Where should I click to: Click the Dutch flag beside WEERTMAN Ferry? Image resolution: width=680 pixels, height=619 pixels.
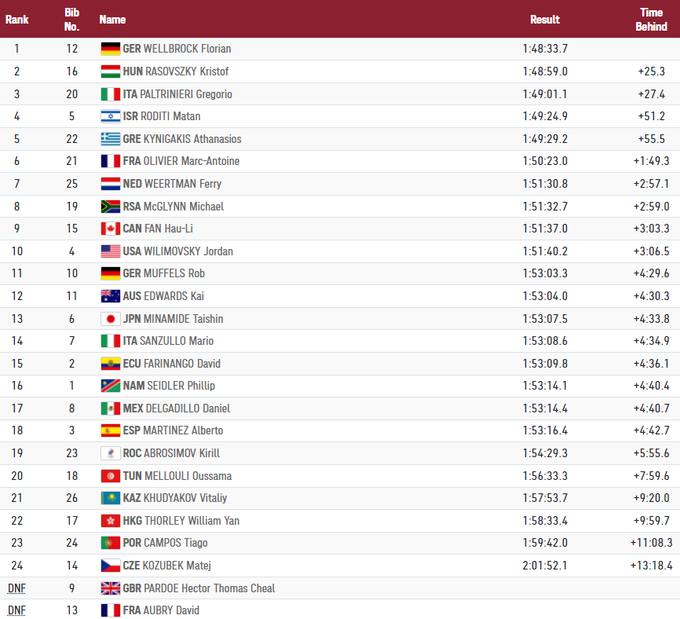pos(110,184)
